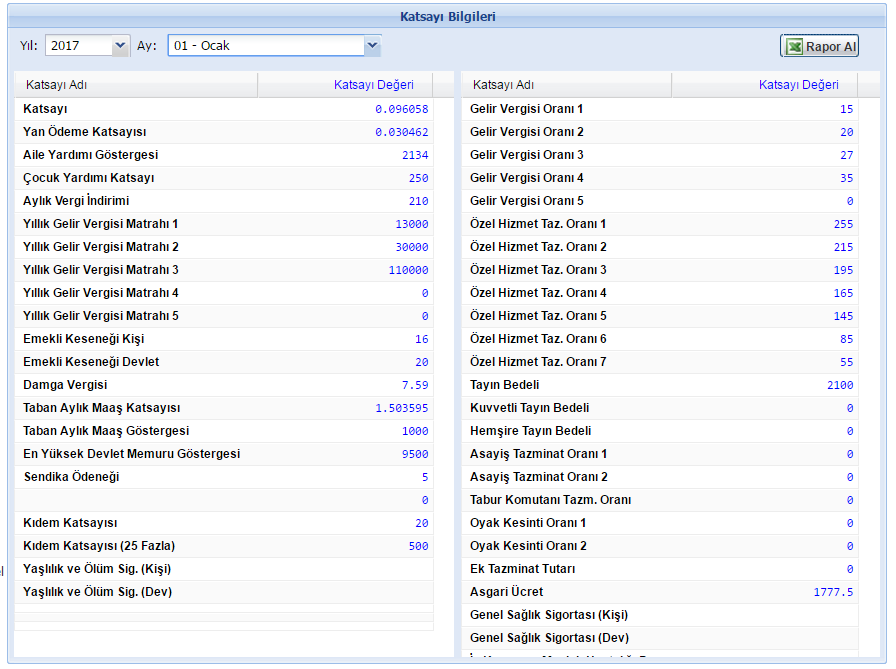Click Özel Hizmet Taz. Oranı 1 value
896x669 pixels.
842,224
